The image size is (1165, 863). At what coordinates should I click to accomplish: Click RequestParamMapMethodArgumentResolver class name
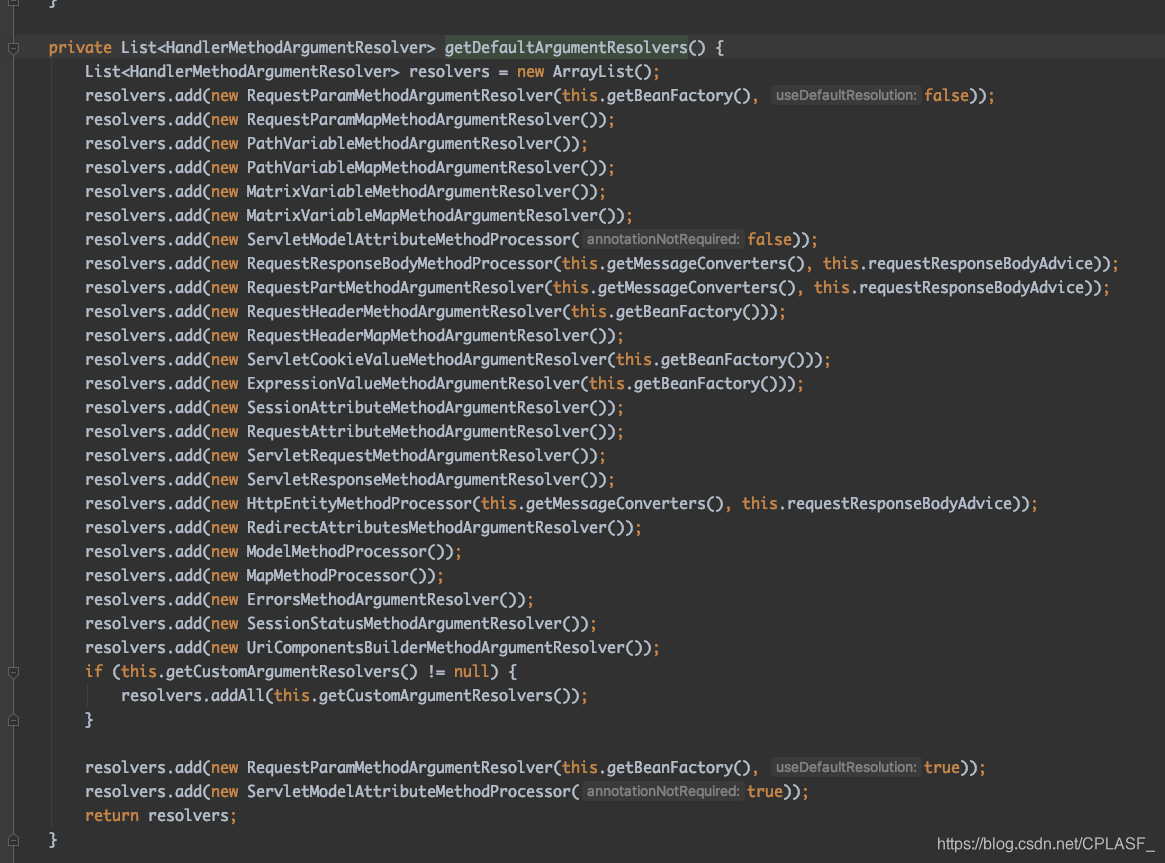pyautogui.click(x=413, y=120)
